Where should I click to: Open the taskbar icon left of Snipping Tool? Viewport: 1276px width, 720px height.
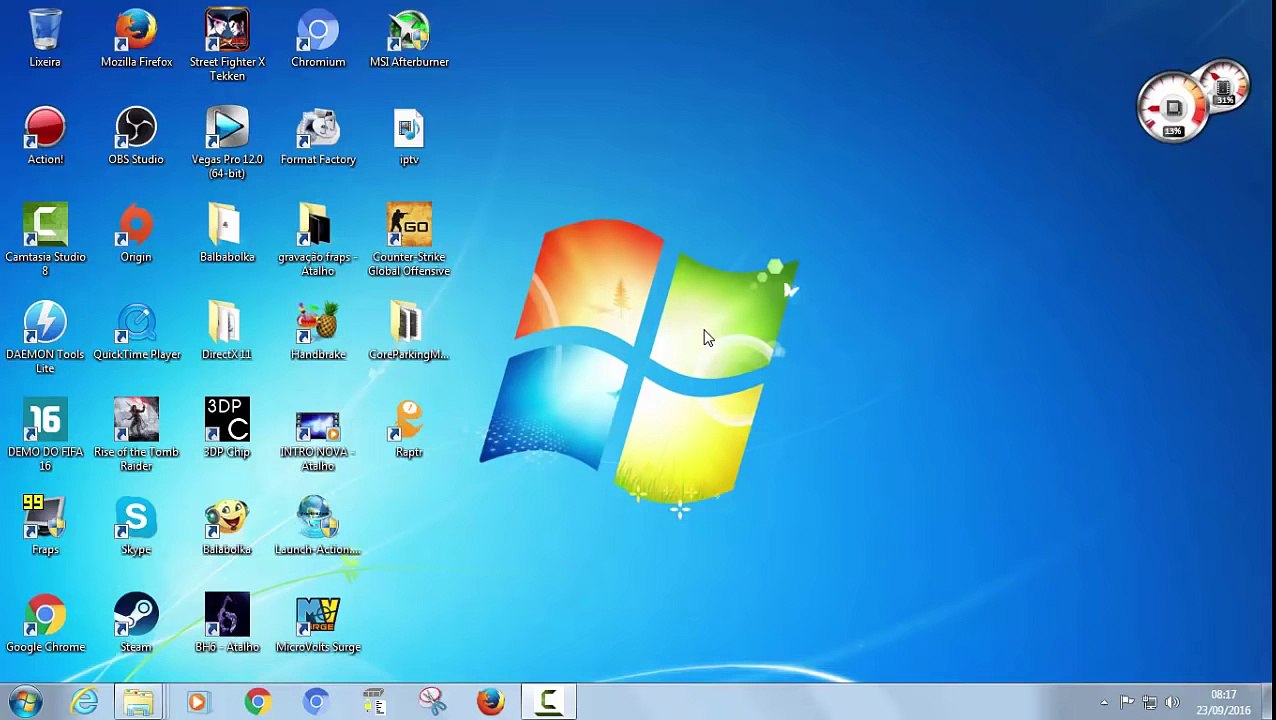tap(374, 702)
